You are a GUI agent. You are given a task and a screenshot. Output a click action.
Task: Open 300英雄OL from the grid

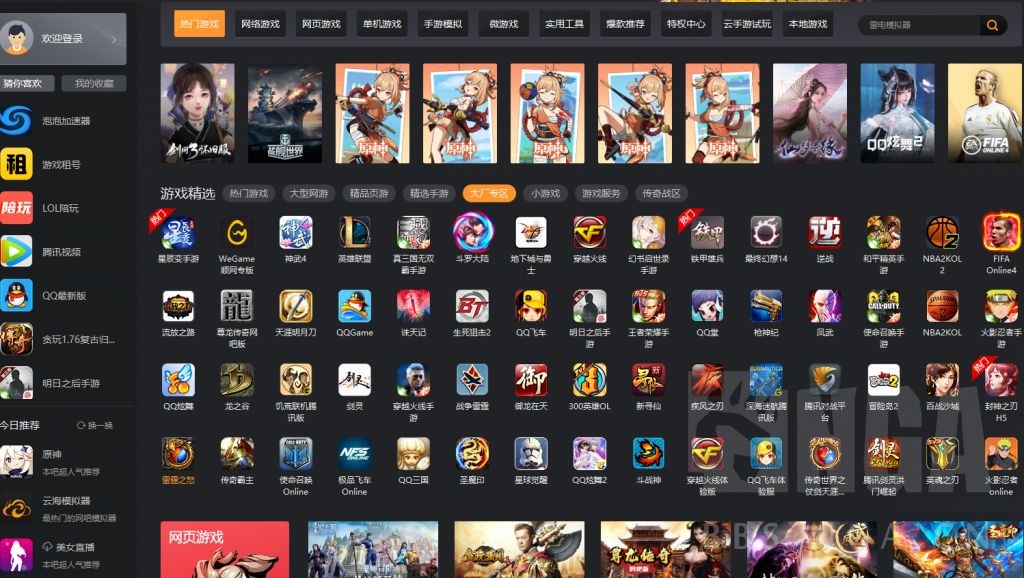(590, 380)
